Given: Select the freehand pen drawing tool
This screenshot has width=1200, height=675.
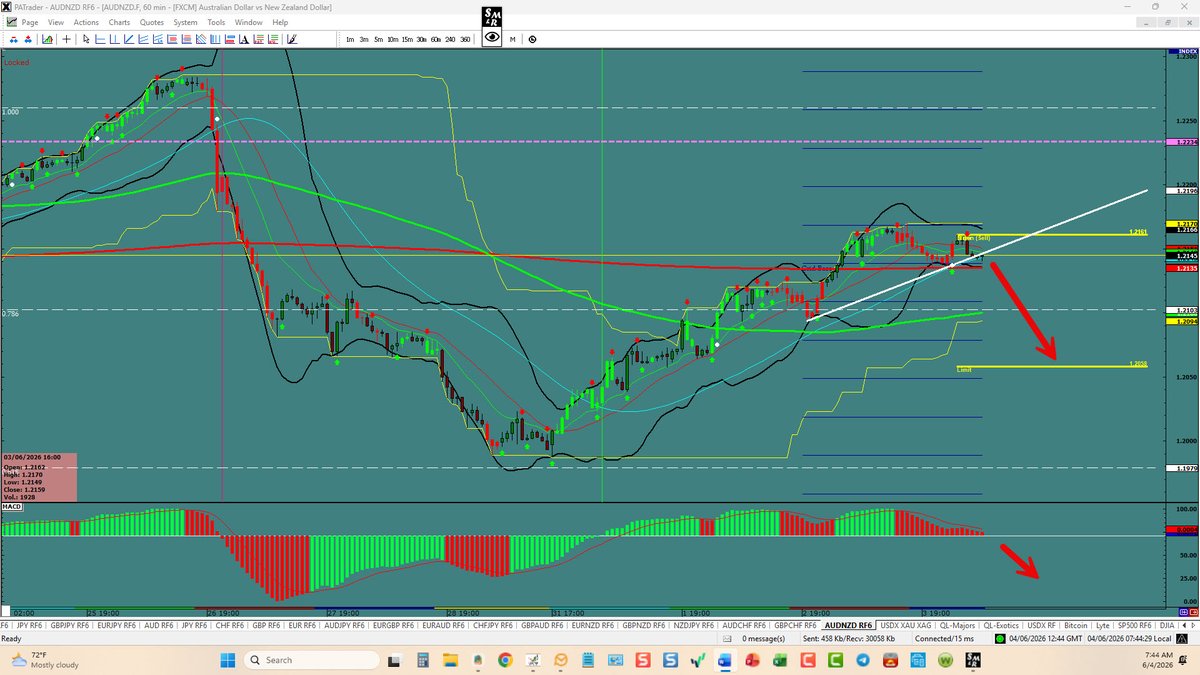Looking at the screenshot, I should [x=292, y=39].
